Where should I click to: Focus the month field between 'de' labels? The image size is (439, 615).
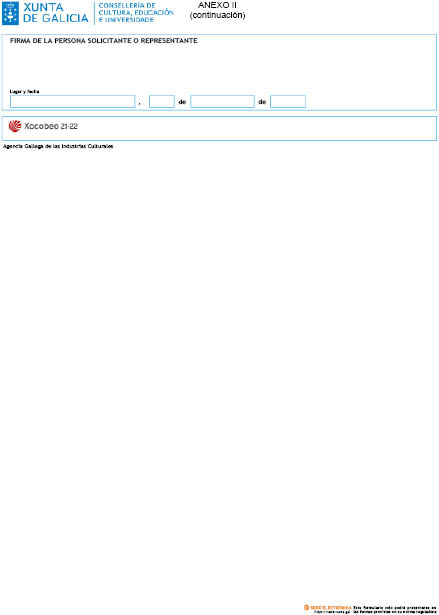pyautogui.click(x=222, y=102)
